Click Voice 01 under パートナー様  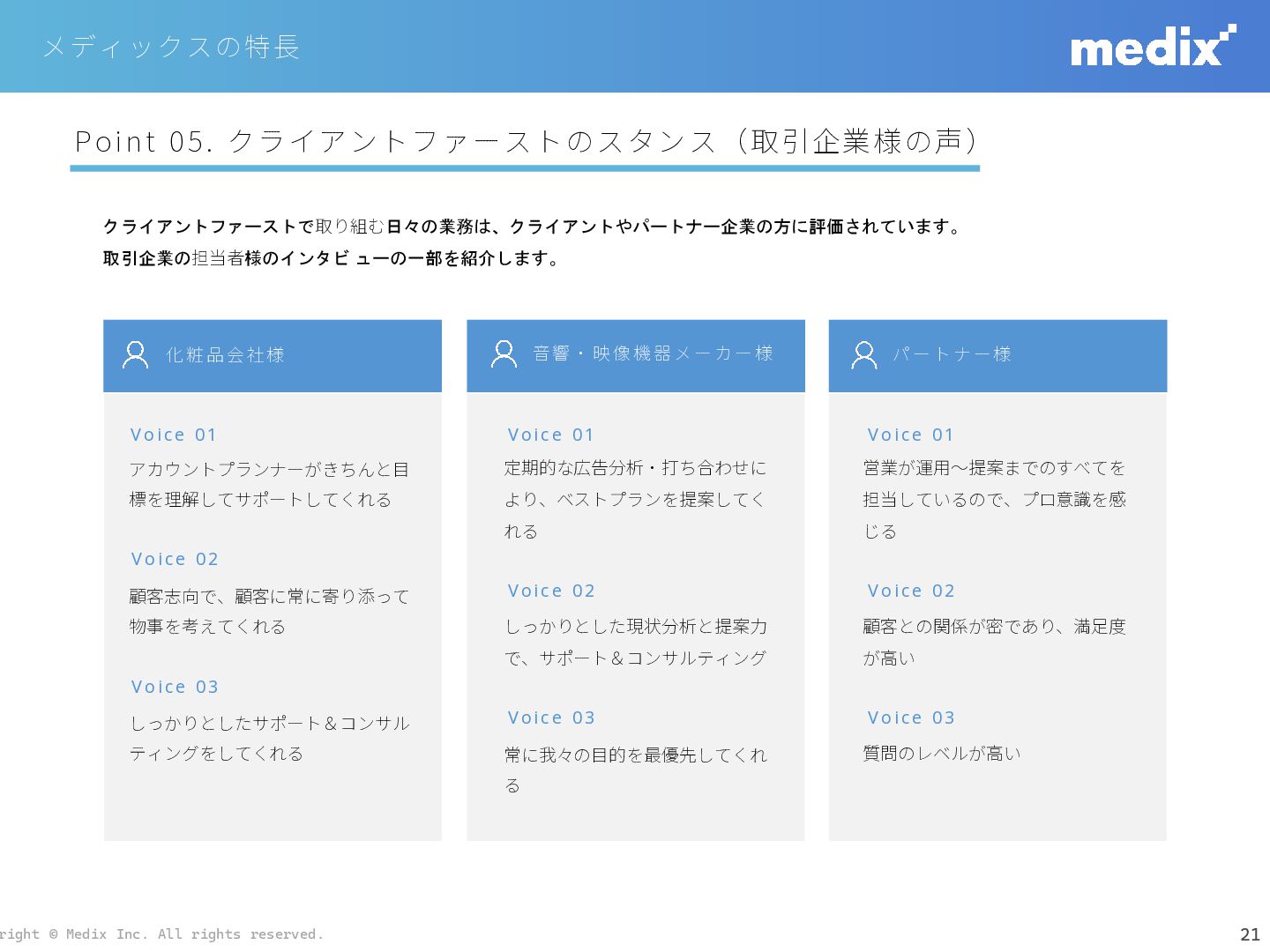pyautogui.click(x=911, y=435)
